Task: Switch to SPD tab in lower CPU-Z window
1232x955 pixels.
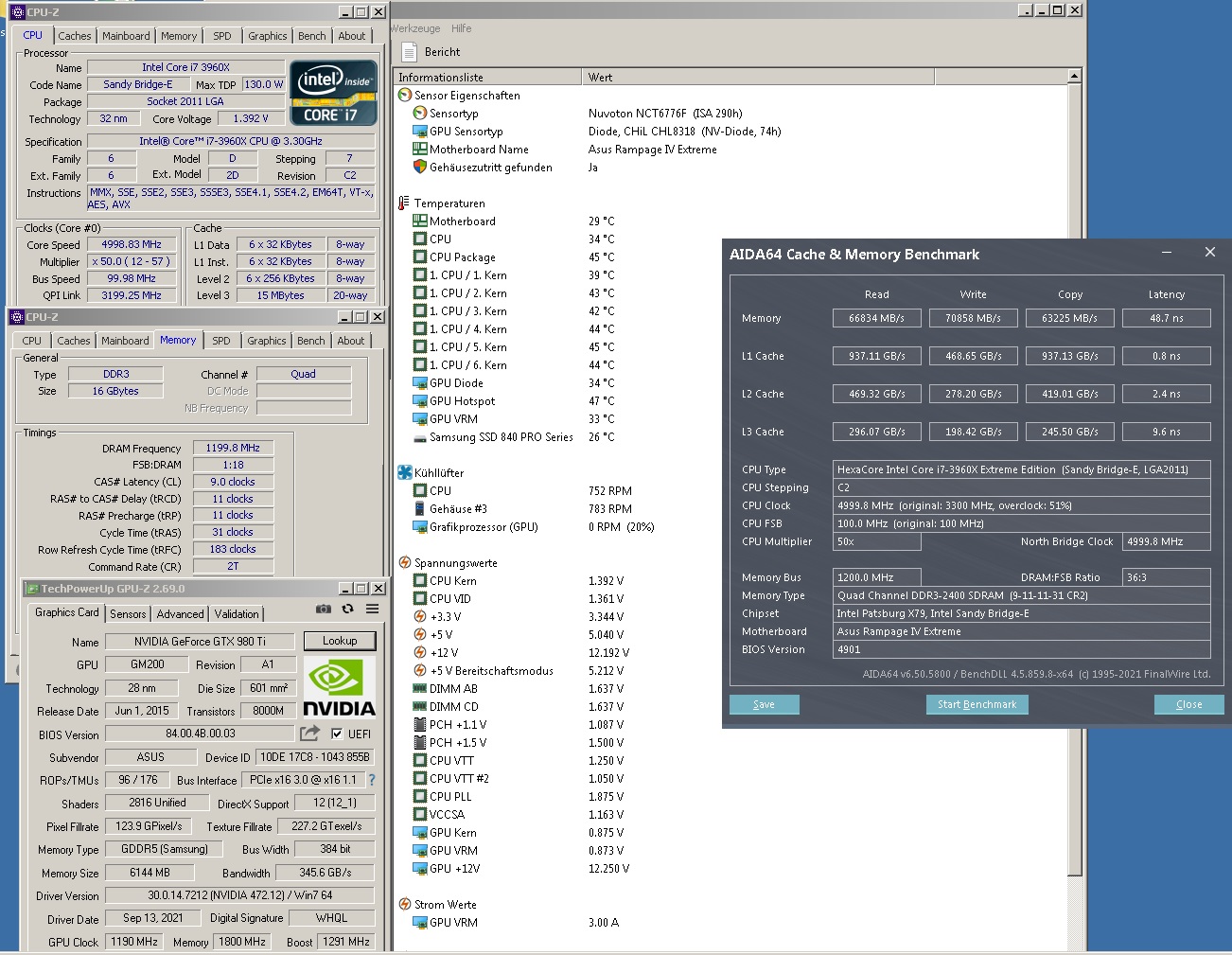Action: point(221,341)
